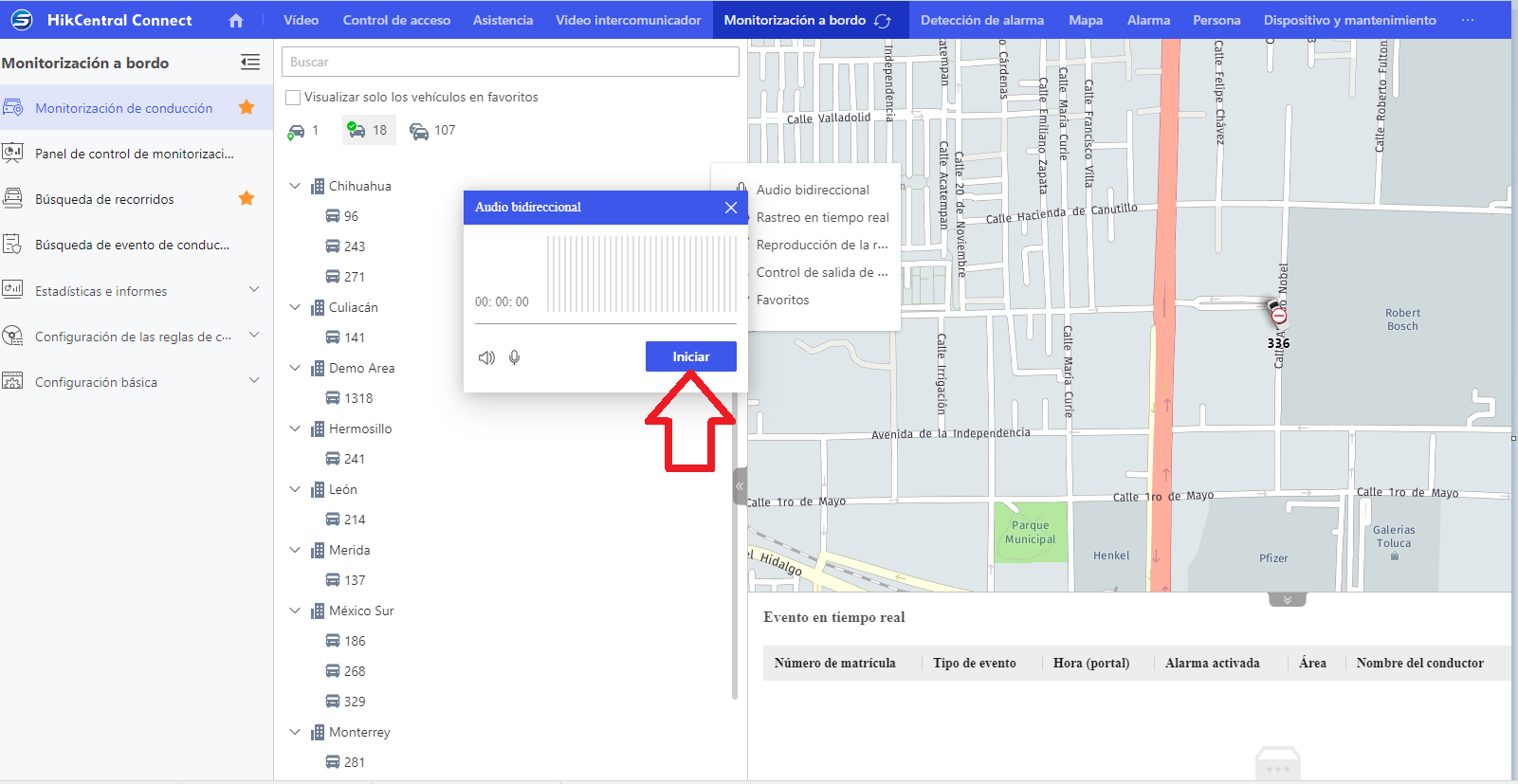Image resolution: width=1518 pixels, height=784 pixels.
Task: Select Rastreo en tiempo real menu option
Action: (x=822, y=217)
